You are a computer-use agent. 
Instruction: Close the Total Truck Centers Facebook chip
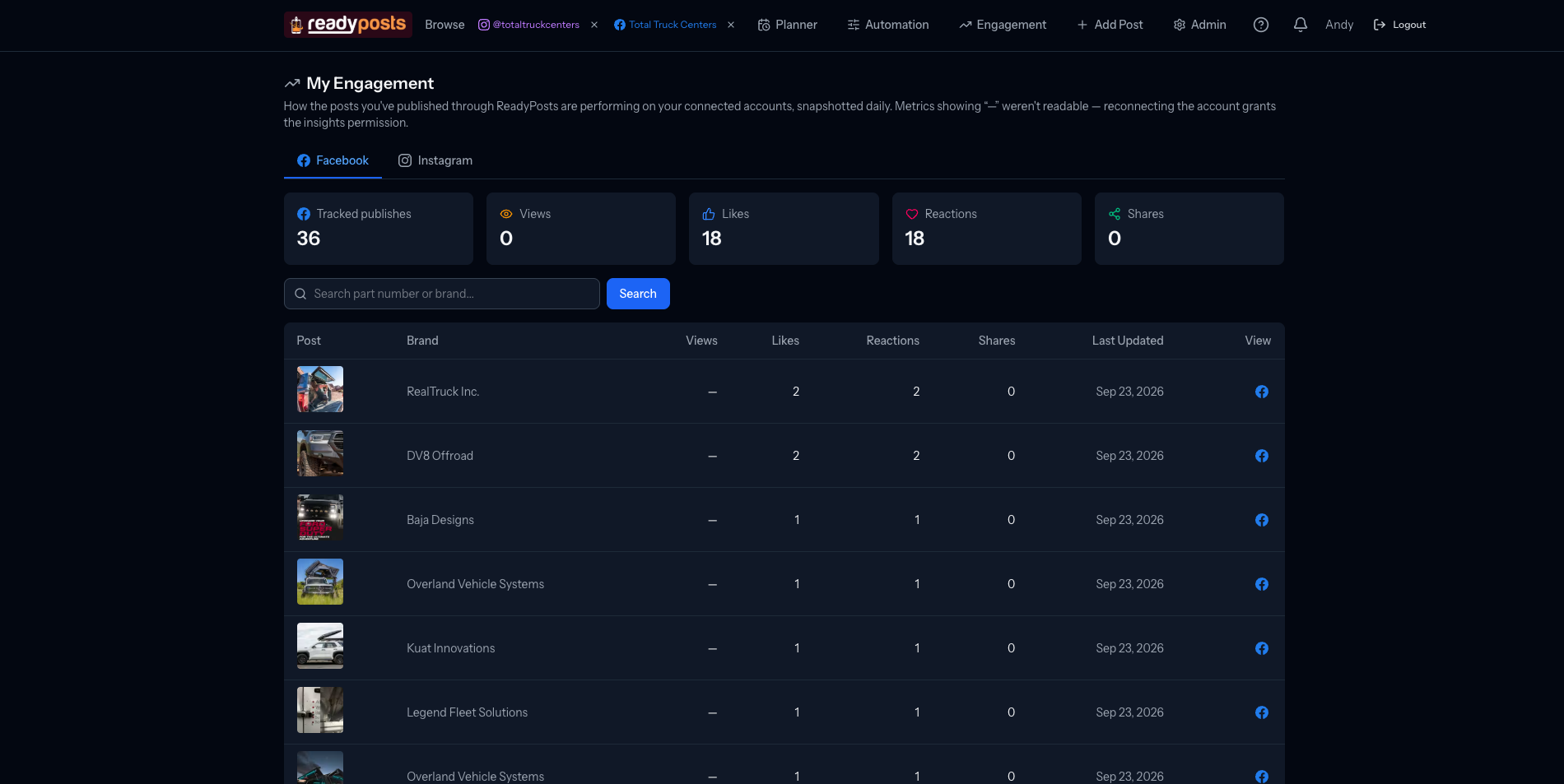731,25
